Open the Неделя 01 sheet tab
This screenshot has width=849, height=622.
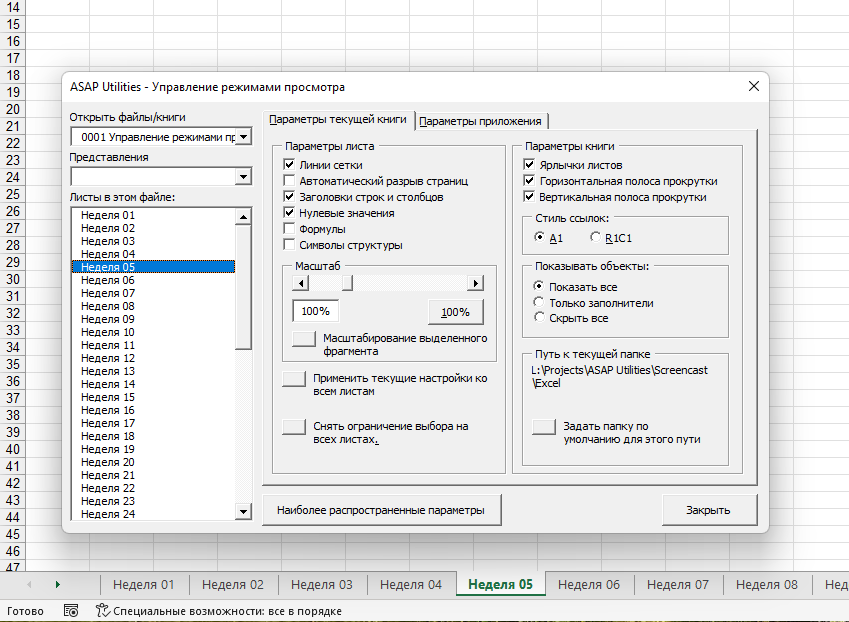pyautogui.click(x=143, y=585)
